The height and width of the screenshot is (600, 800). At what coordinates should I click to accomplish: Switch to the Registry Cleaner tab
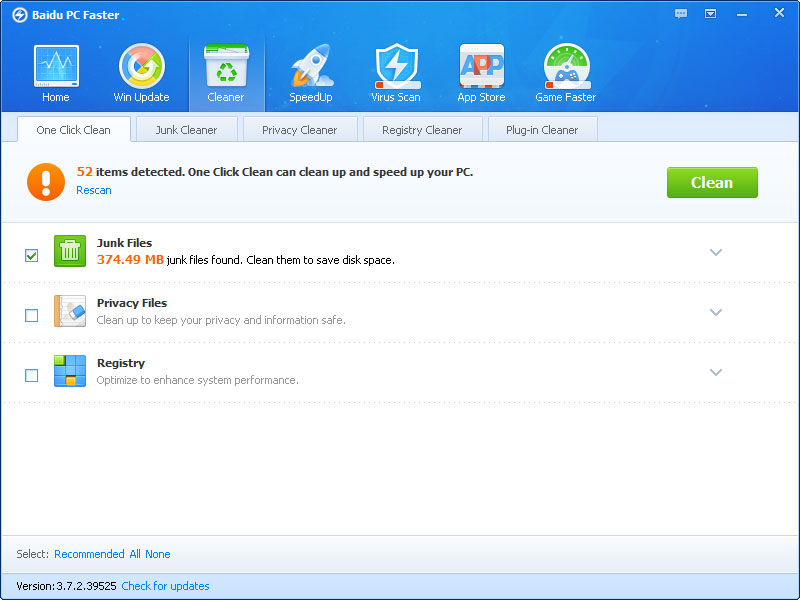422,130
